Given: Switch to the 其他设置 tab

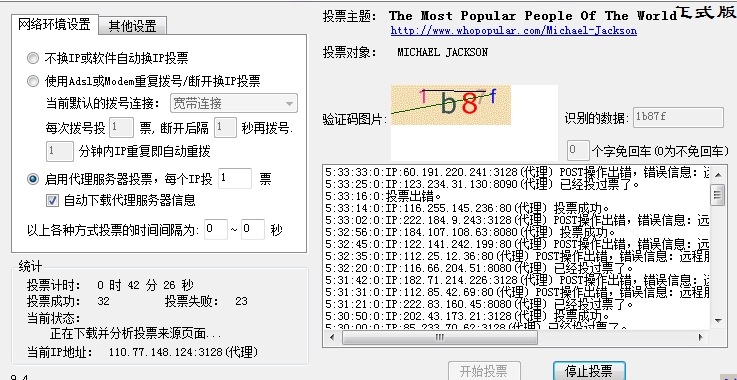Looking at the screenshot, I should 133,26.
